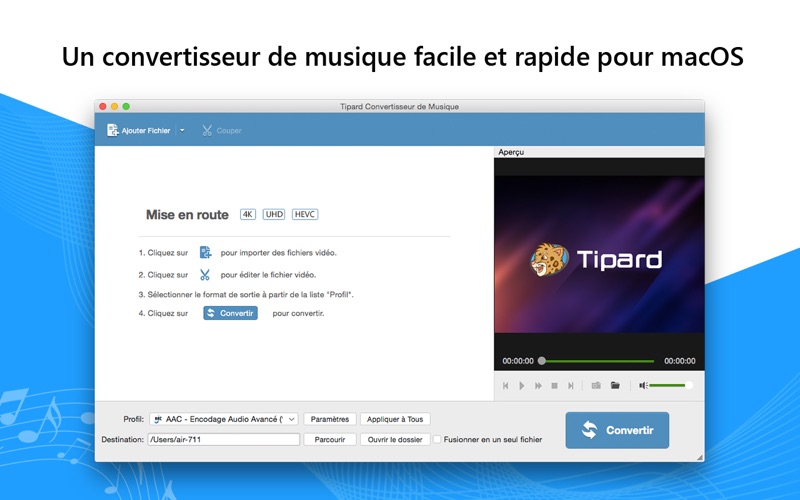Click the total duration time on right
Screen dimensions: 800x500
(680, 361)
